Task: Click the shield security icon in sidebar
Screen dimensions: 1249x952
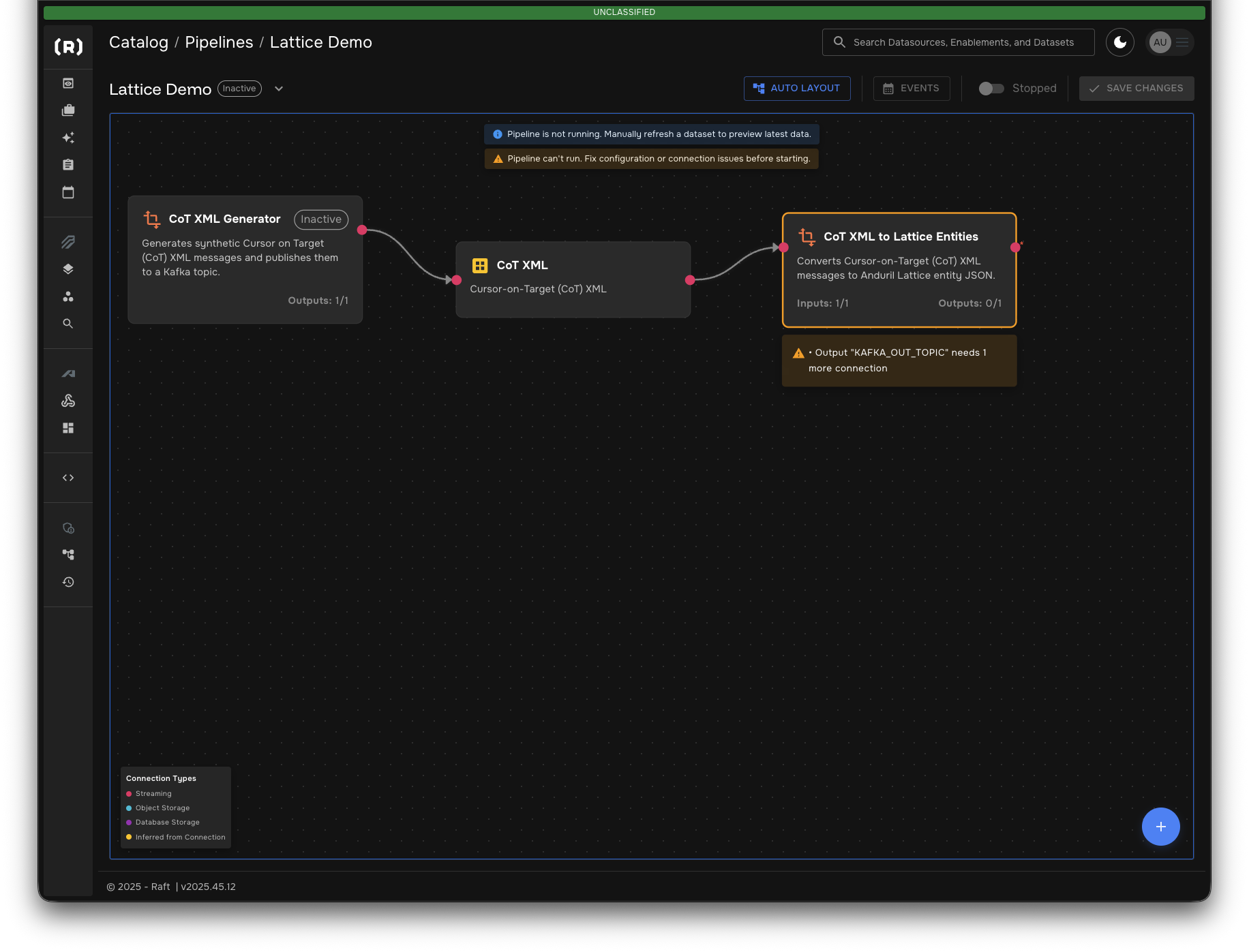Action: 68,528
